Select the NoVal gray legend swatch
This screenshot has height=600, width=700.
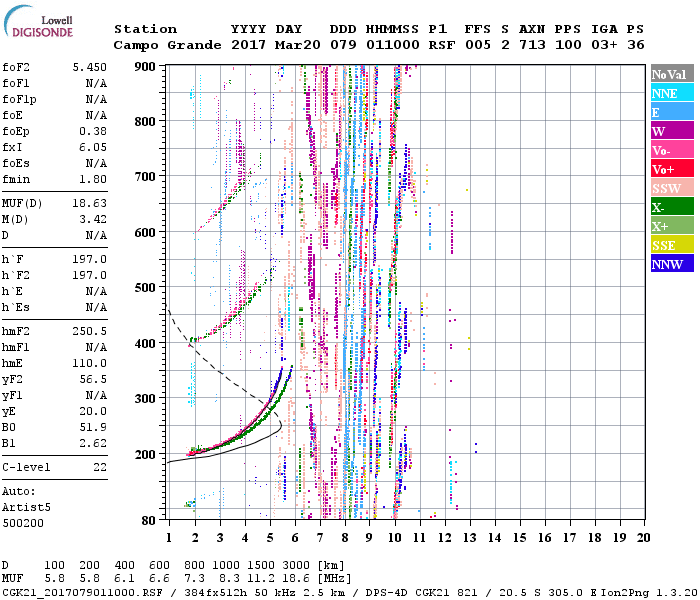pyautogui.click(x=672, y=74)
